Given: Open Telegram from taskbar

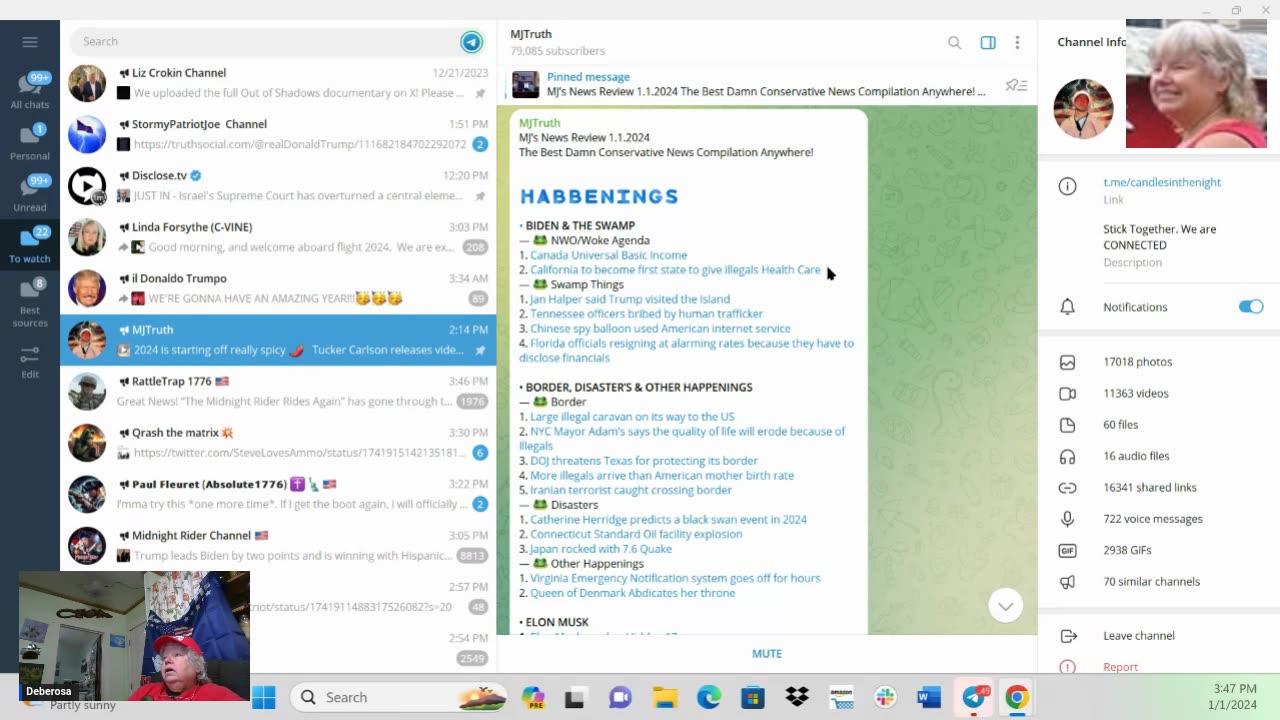Looking at the screenshot, I should coord(973,697).
